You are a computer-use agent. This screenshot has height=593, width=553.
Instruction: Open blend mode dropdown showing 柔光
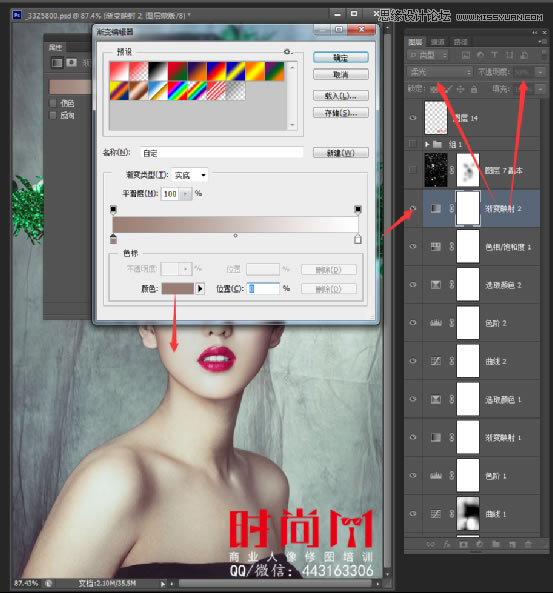[x=440, y=72]
